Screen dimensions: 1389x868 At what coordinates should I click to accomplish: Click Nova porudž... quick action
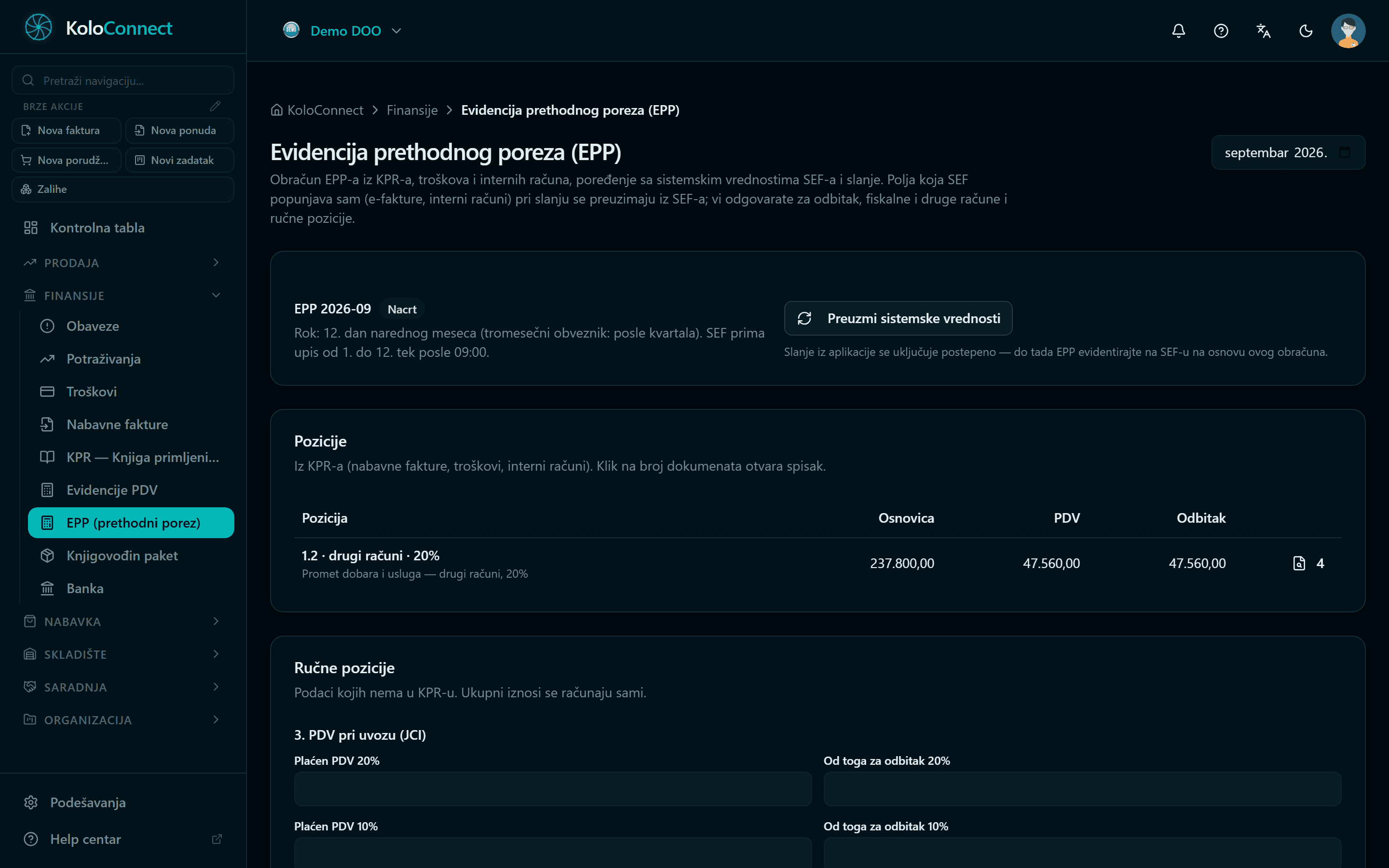[x=67, y=160]
